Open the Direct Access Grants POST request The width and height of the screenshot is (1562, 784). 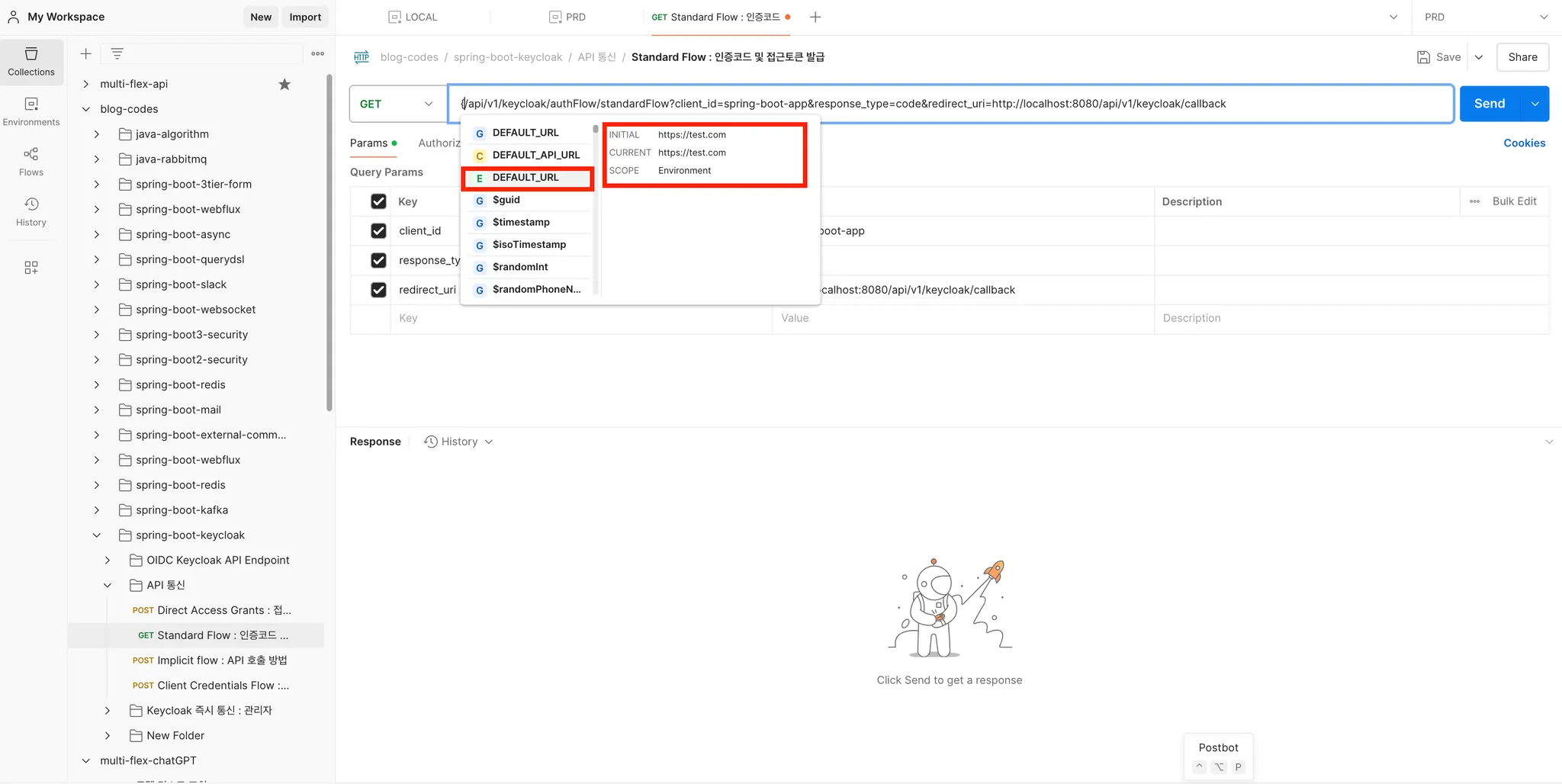[212, 610]
